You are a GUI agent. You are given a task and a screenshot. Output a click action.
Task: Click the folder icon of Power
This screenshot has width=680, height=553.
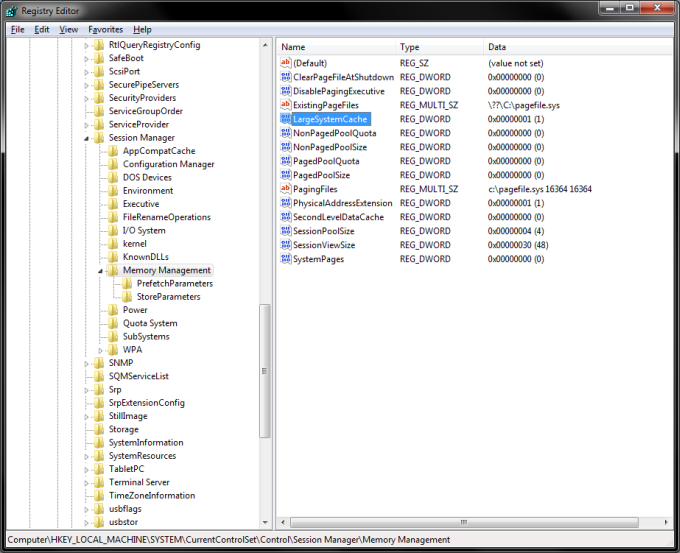coord(113,310)
